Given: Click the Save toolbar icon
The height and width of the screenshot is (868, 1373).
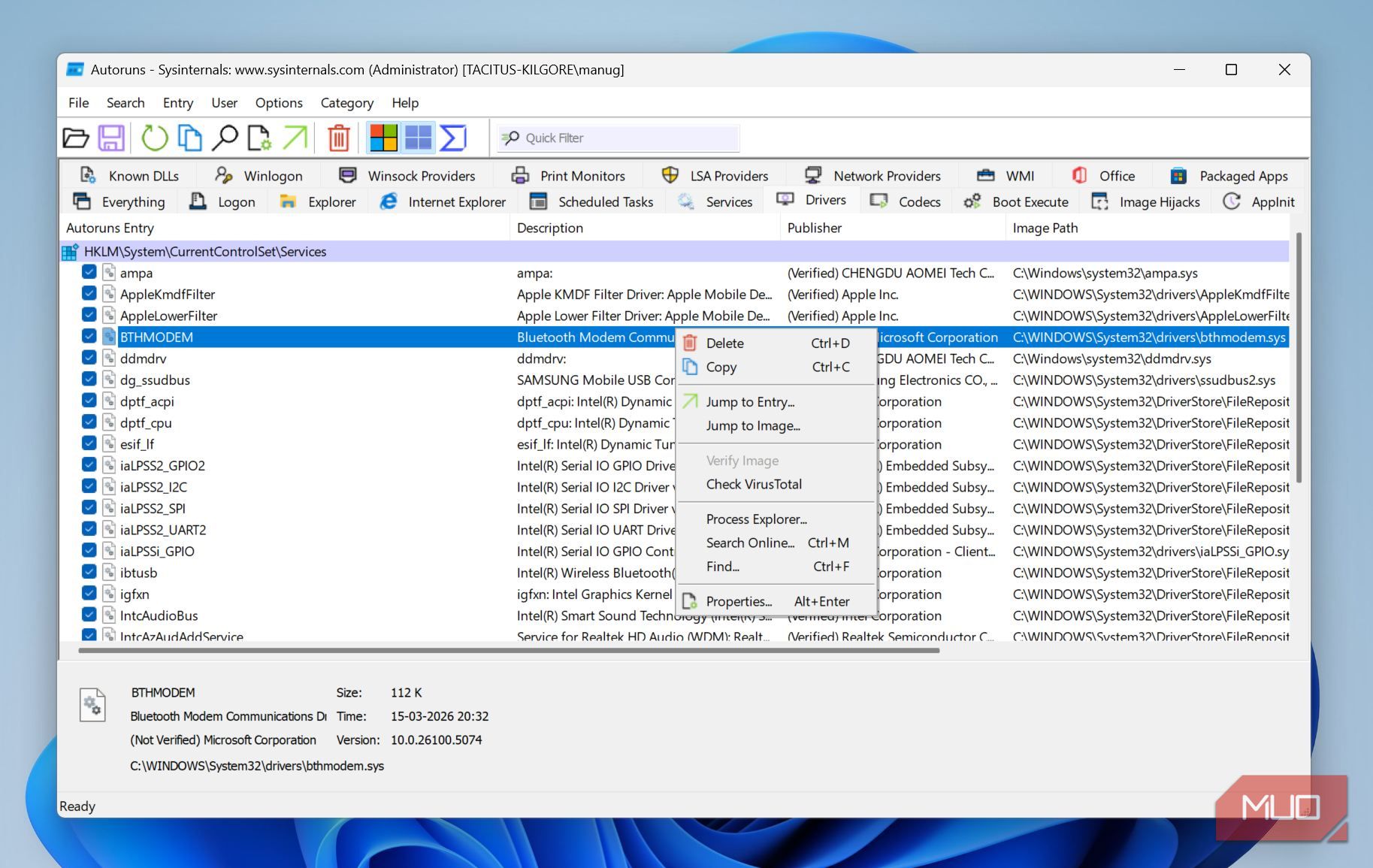Looking at the screenshot, I should tap(111, 138).
